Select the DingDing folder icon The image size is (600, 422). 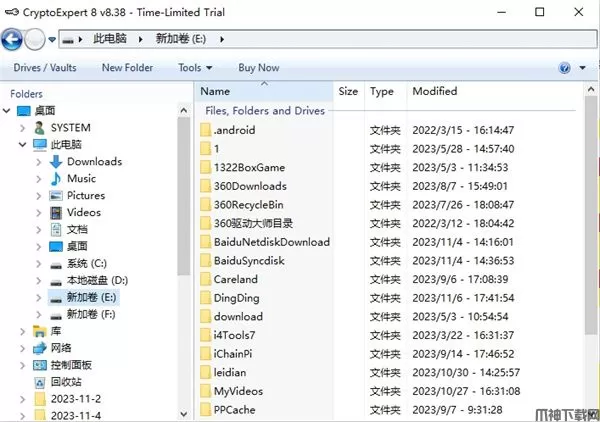pyautogui.click(x=205, y=298)
